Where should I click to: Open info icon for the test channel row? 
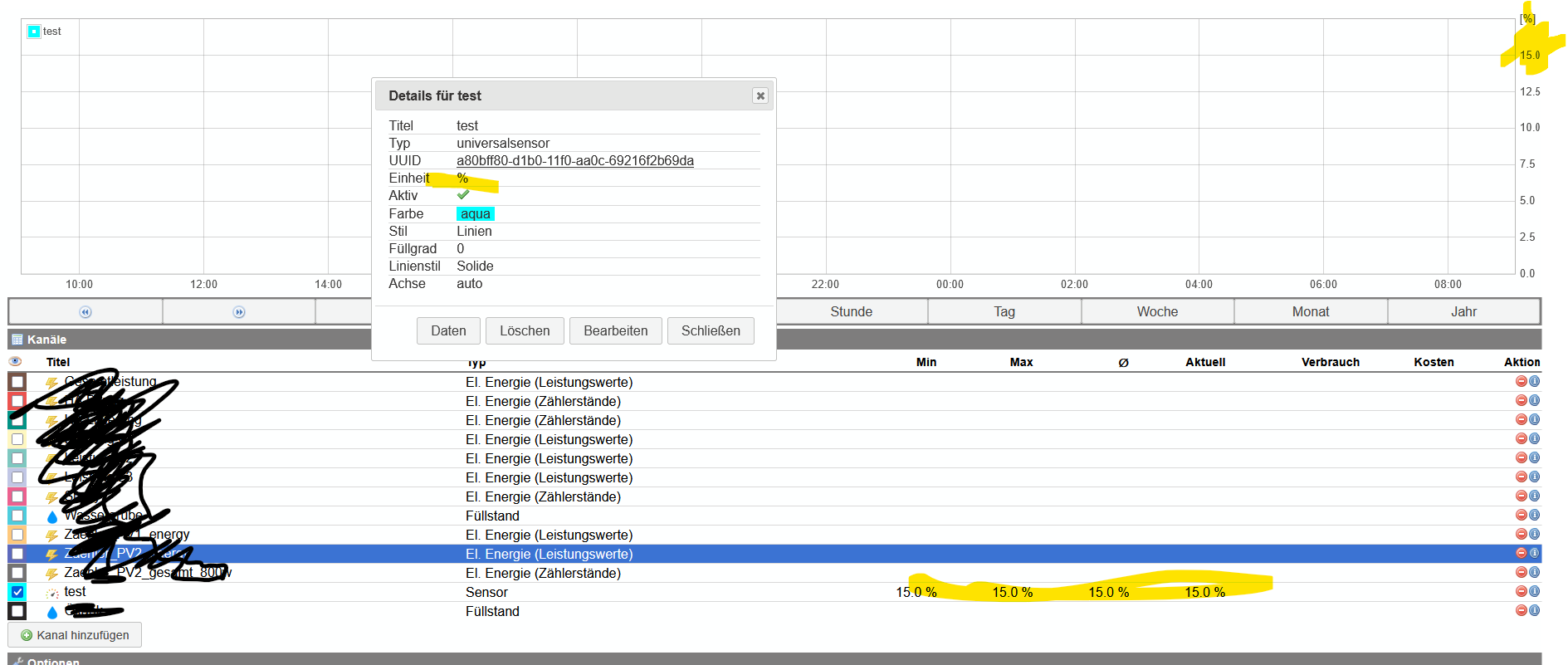coord(1534,591)
